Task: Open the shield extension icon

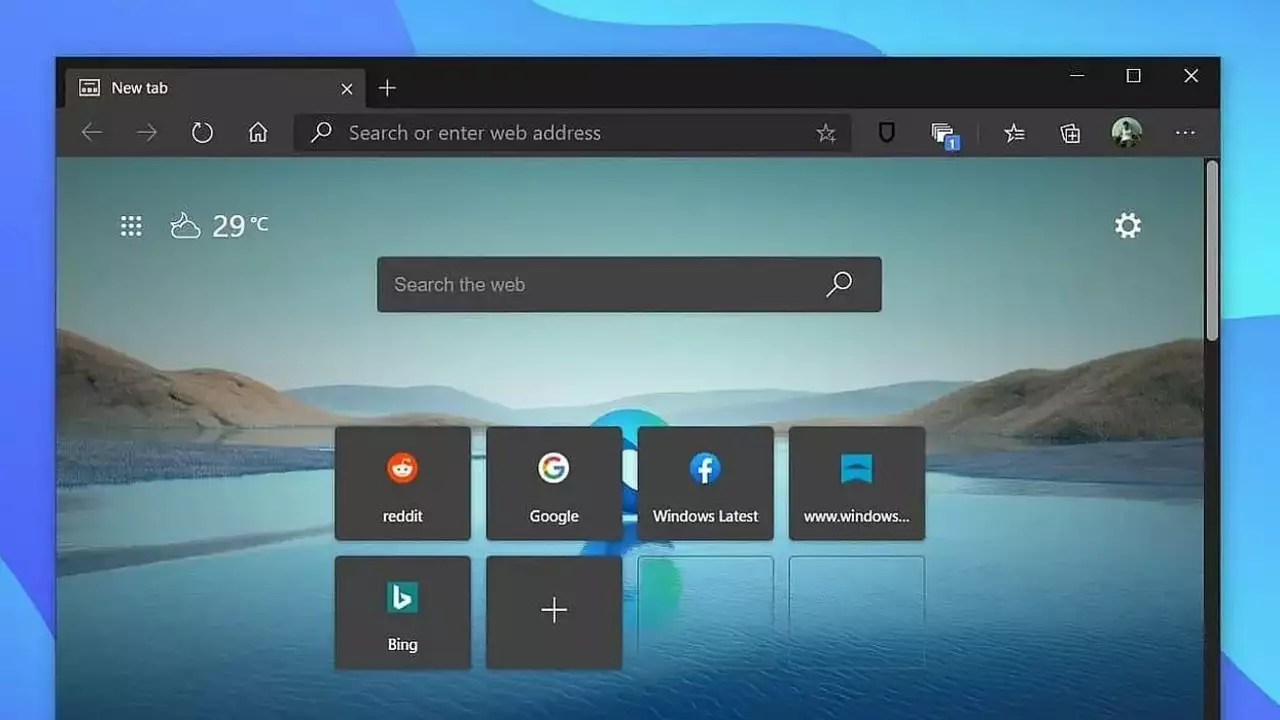Action: tap(886, 133)
